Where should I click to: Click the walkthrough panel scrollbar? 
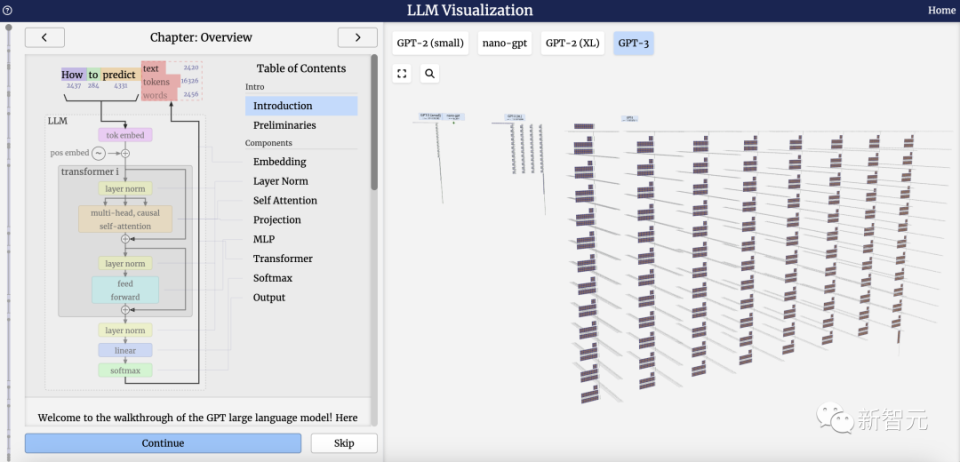pyautogui.click(x=374, y=122)
